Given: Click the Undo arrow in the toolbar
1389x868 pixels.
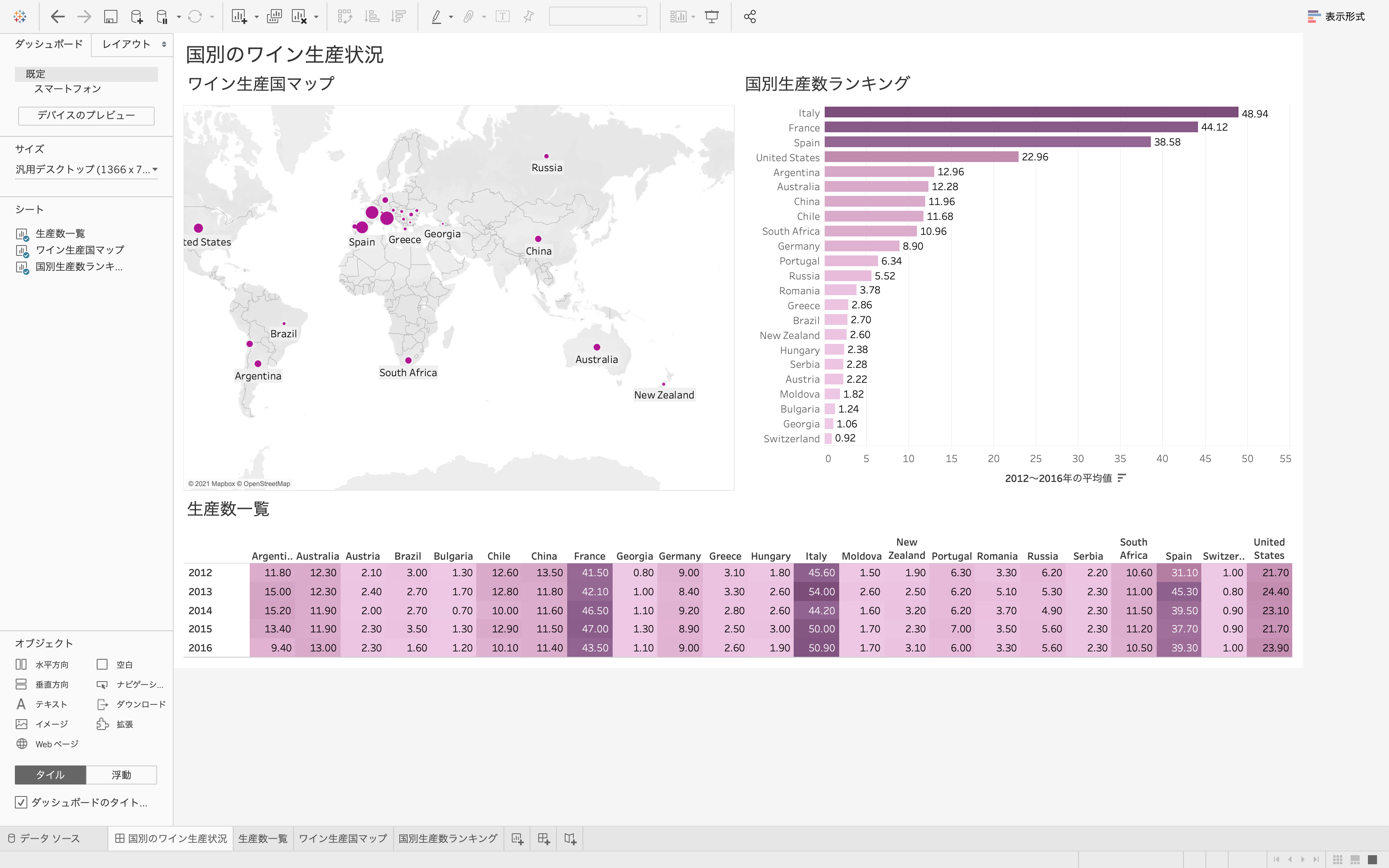Looking at the screenshot, I should point(57,16).
